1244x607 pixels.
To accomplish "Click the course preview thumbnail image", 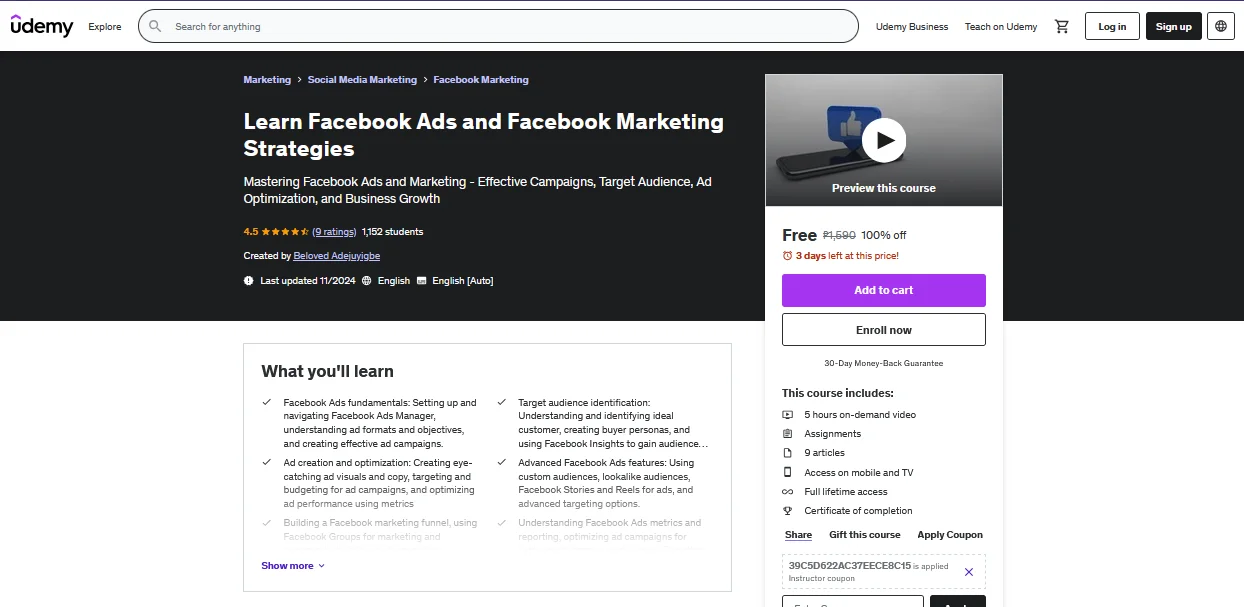I will click(884, 141).
